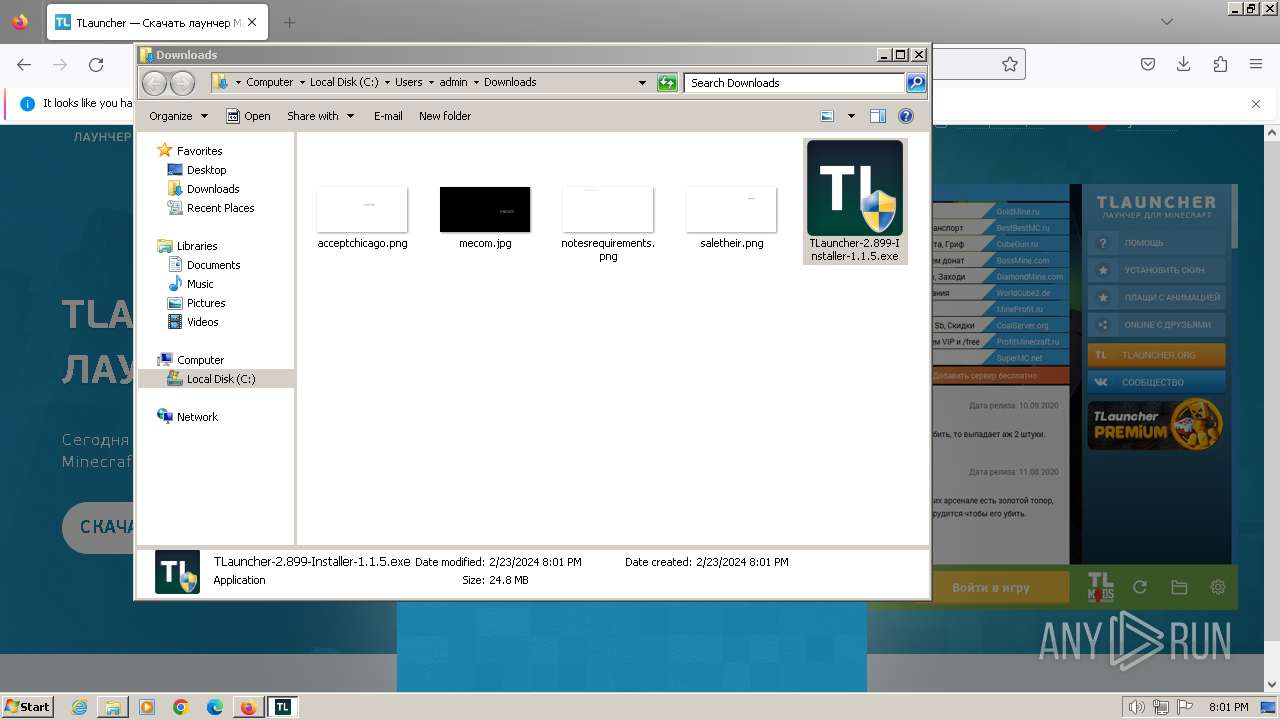The image size is (1280, 720).
Task: Open the TLauncher installer exe file
Action: click(854, 201)
